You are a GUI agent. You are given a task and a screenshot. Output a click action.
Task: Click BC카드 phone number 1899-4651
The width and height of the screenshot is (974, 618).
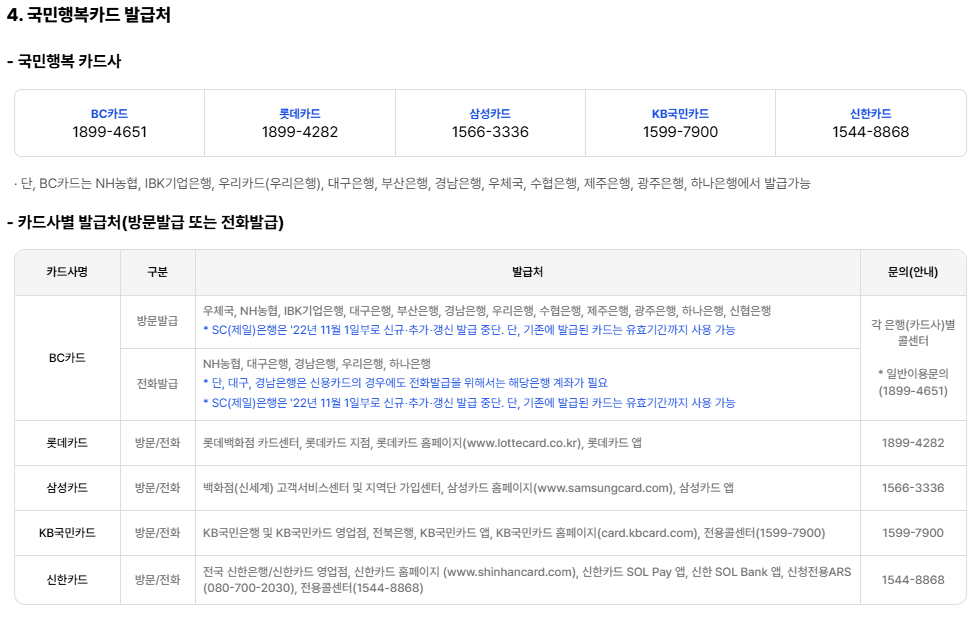(x=107, y=131)
